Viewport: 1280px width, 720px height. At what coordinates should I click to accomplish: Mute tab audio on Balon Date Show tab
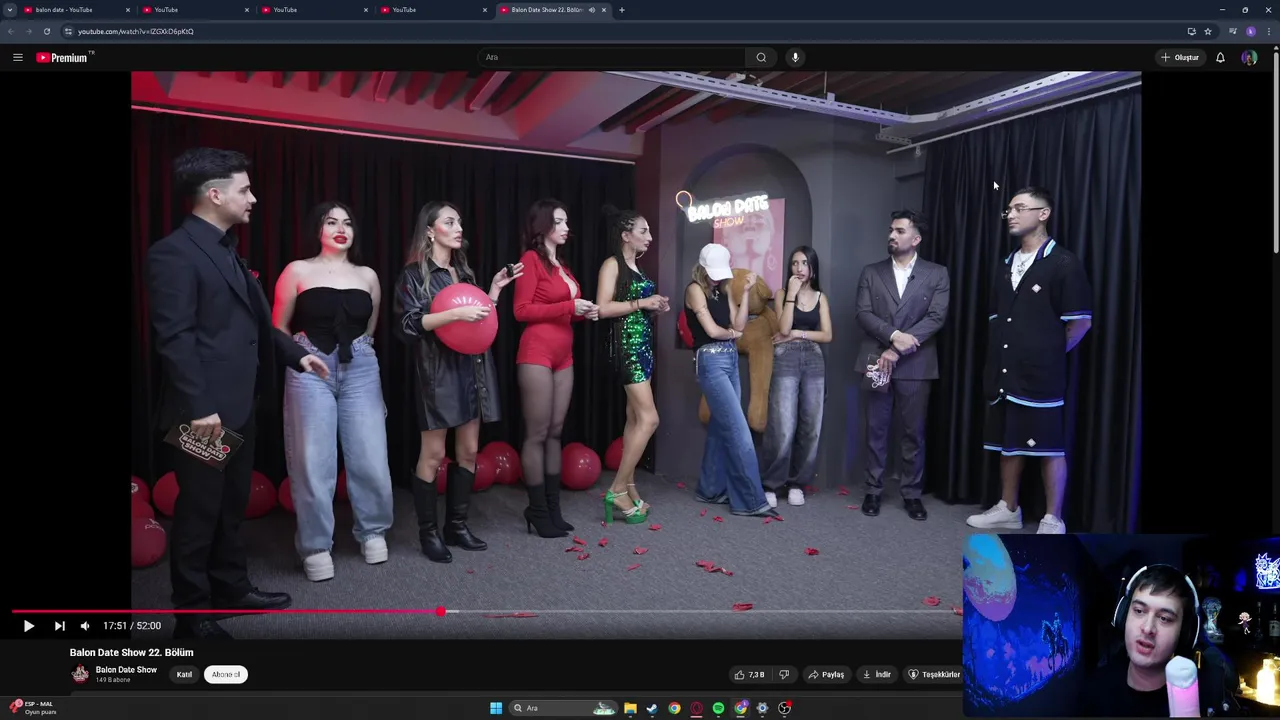click(591, 10)
